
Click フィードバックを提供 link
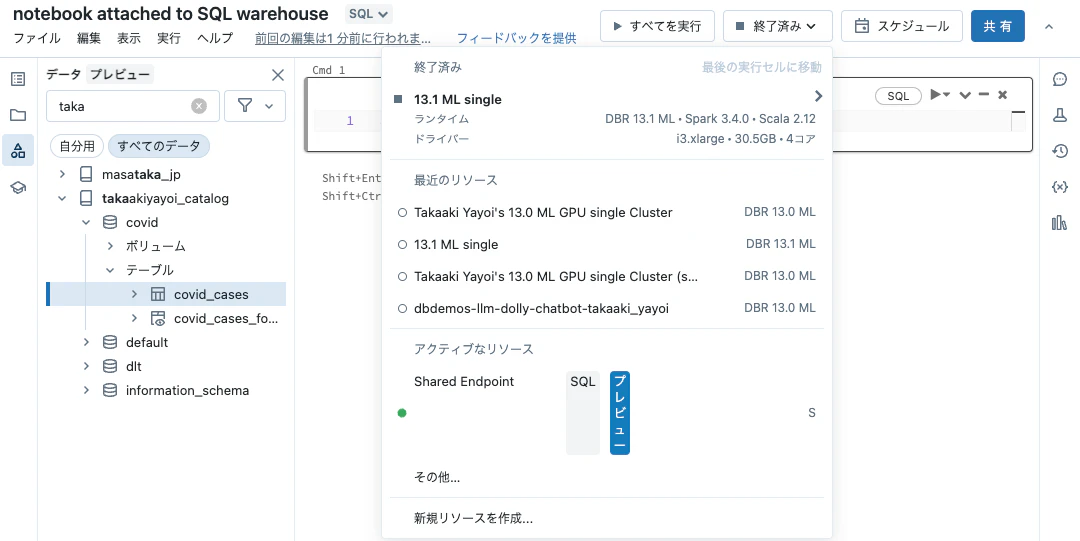517,39
